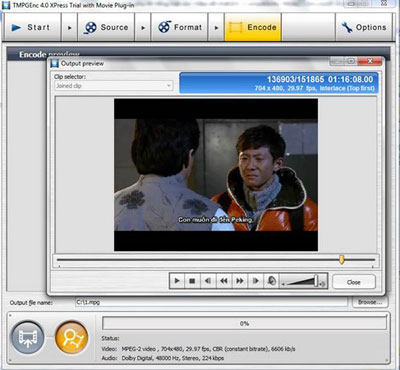The image size is (400, 370).
Task: Open the Clip selector dropdown
Action: tap(113, 86)
